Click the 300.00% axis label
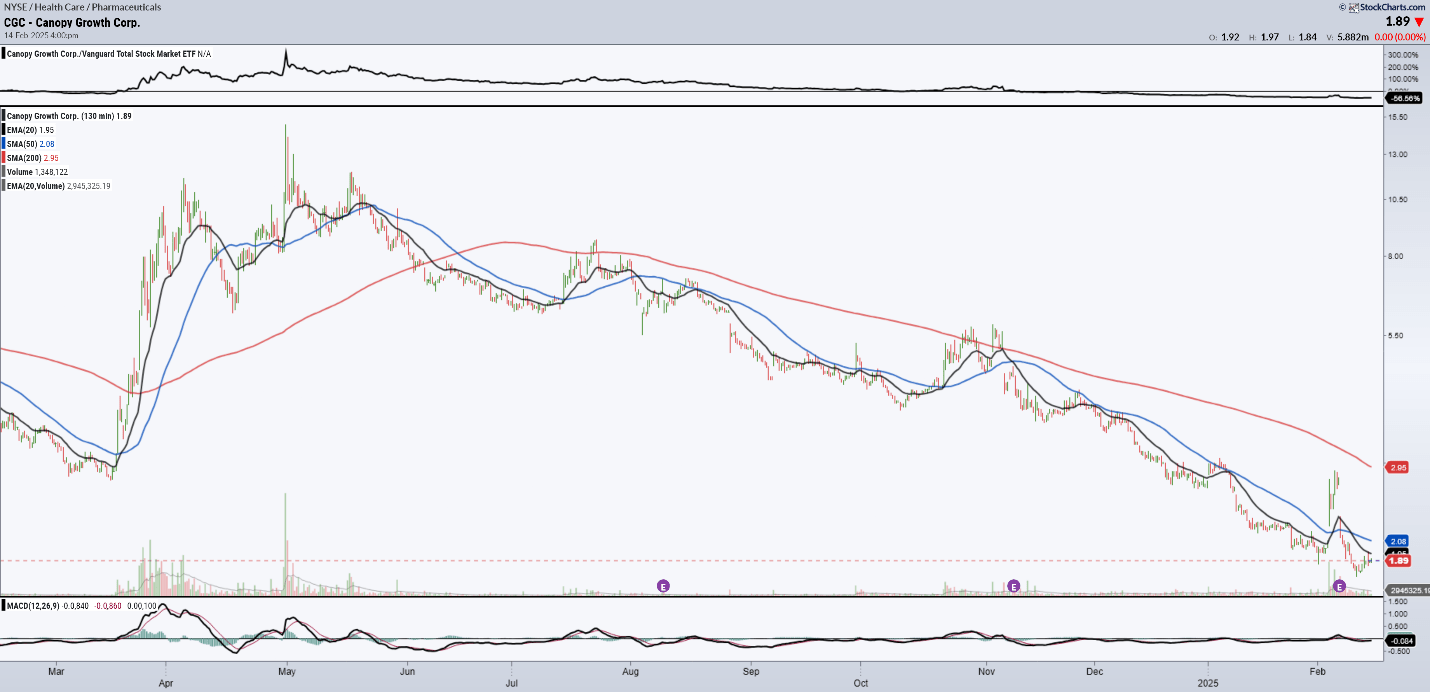The height and width of the screenshot is (692, 1430). coord(1403,54)
